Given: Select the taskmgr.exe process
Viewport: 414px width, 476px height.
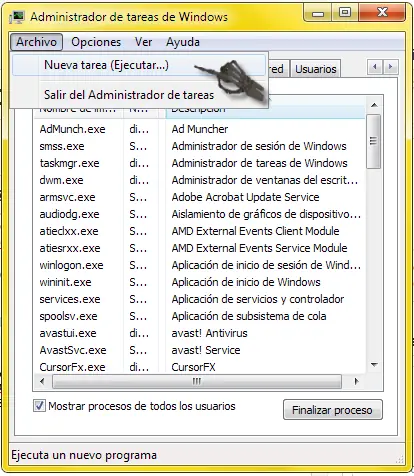Looking at the screenshot, I should (x=69, y=163).
